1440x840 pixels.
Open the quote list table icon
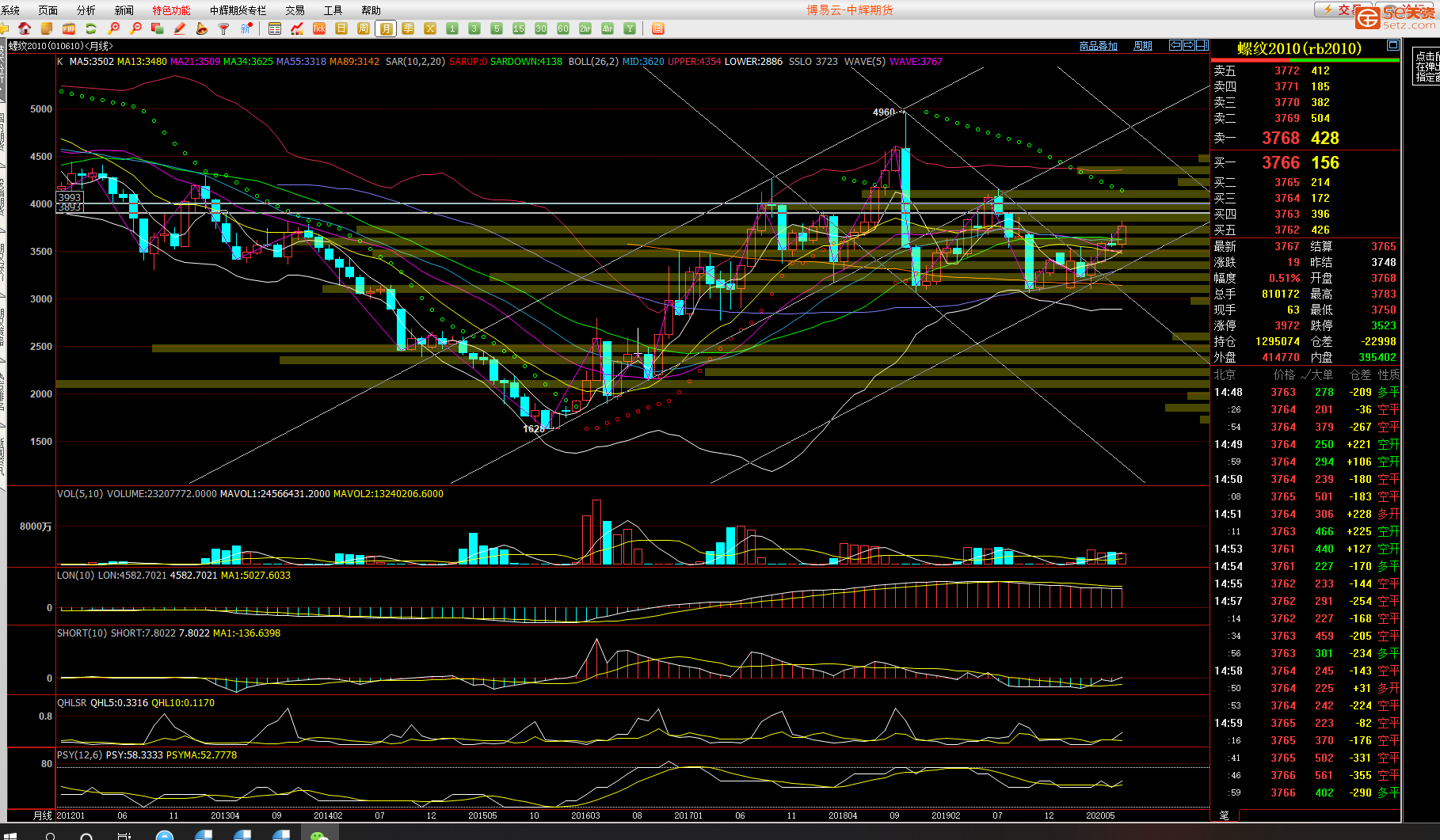[275, 29]
